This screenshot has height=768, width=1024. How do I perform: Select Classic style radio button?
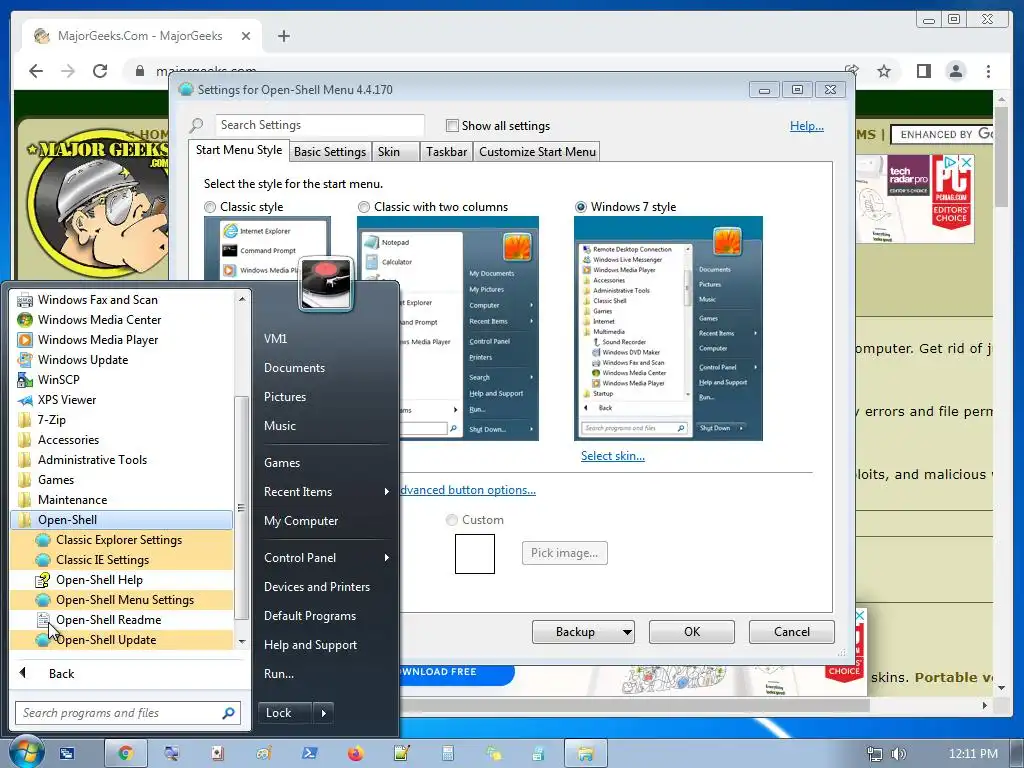(210, 207)
